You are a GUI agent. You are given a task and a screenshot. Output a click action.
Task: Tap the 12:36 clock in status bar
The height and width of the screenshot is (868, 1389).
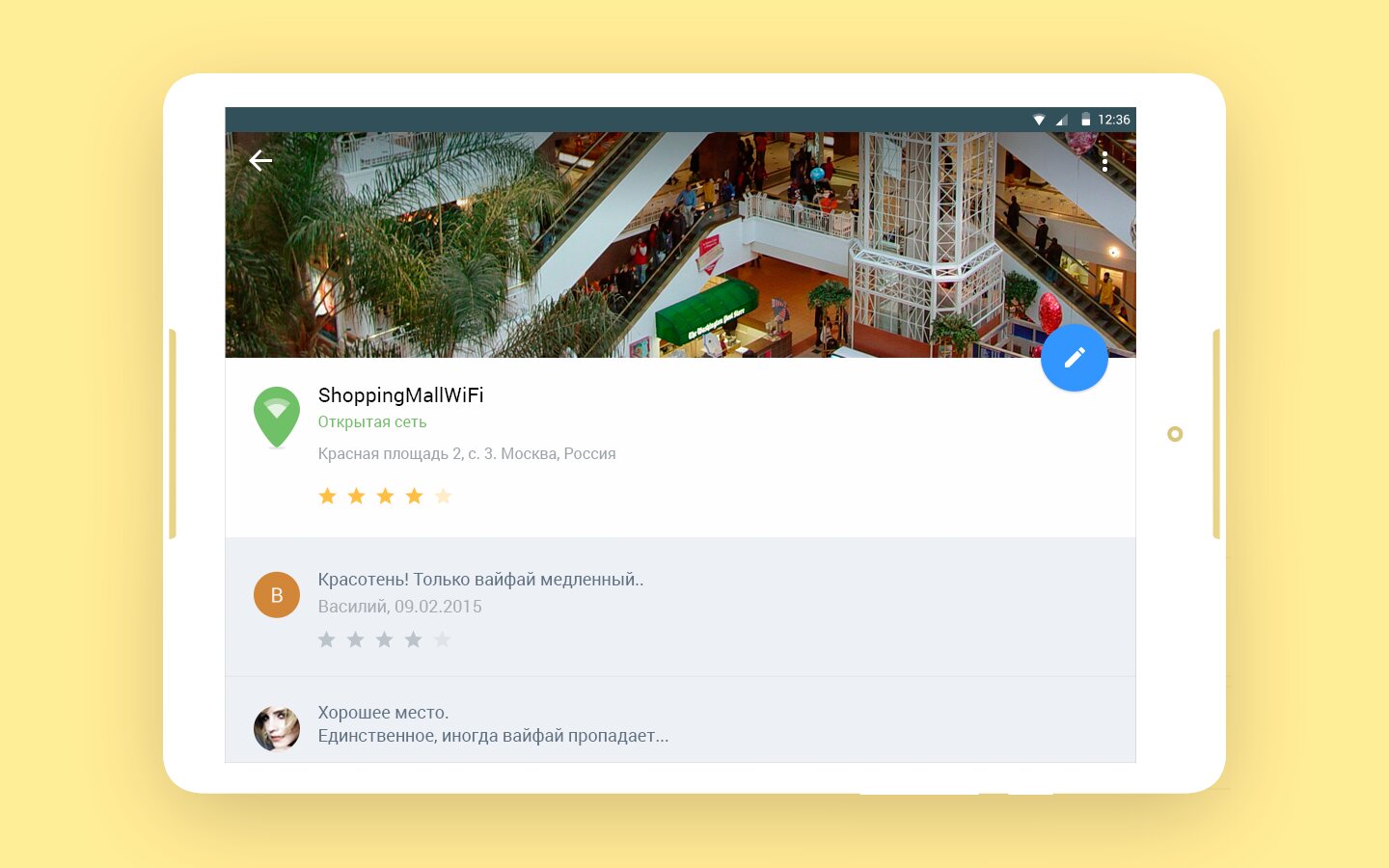1114,120
